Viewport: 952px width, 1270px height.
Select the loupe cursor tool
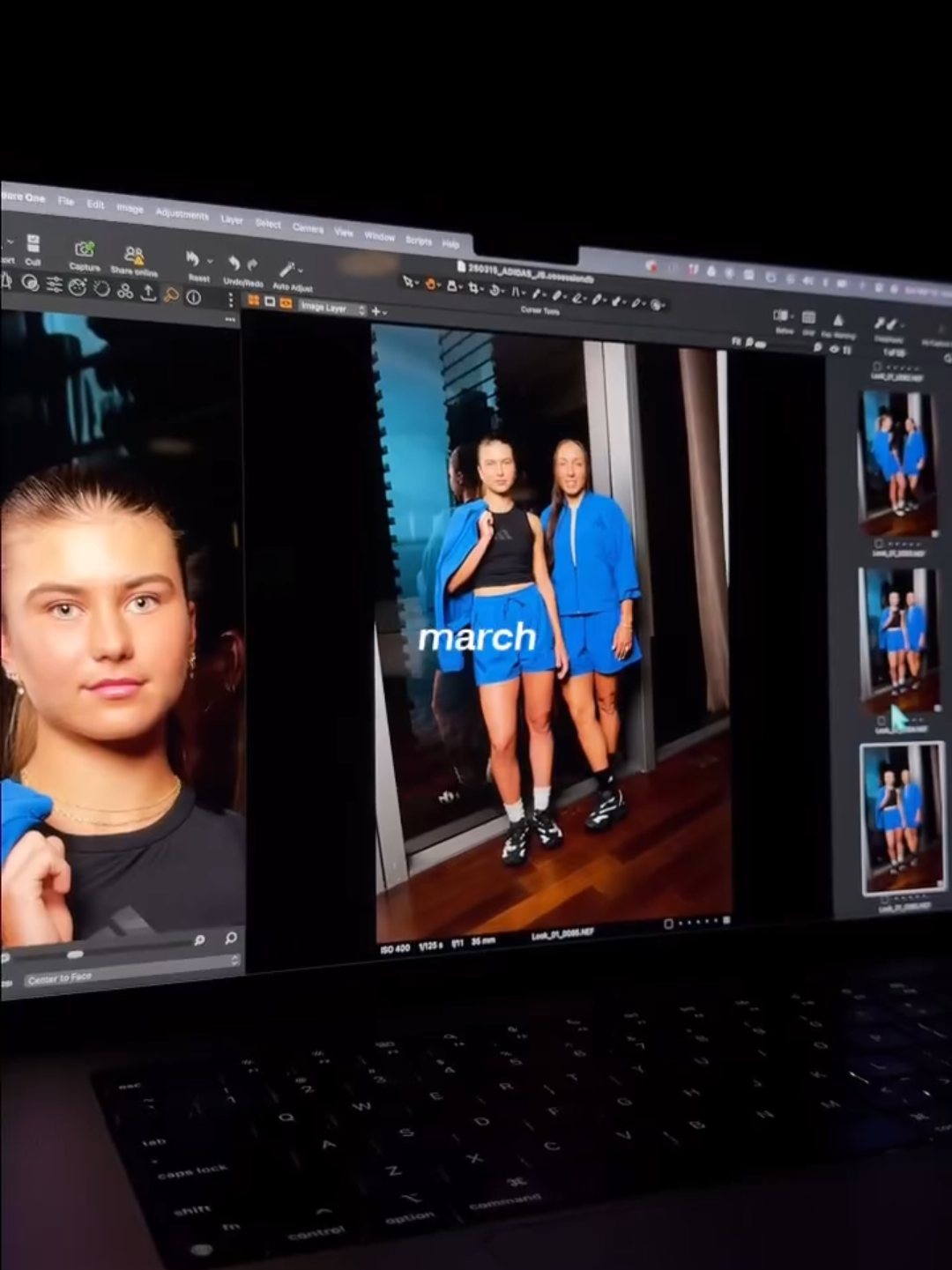(x=453, y=286)
